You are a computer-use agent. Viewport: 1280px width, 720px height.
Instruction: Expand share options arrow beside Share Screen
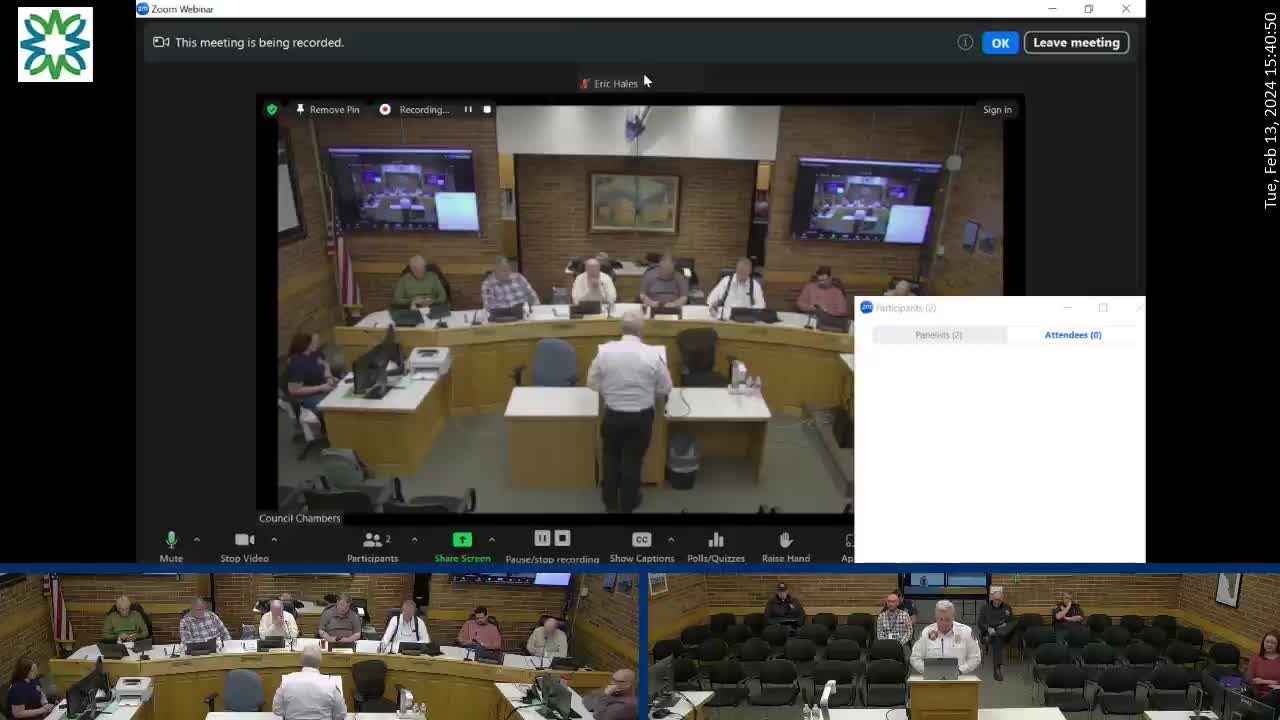coord(491,540)
